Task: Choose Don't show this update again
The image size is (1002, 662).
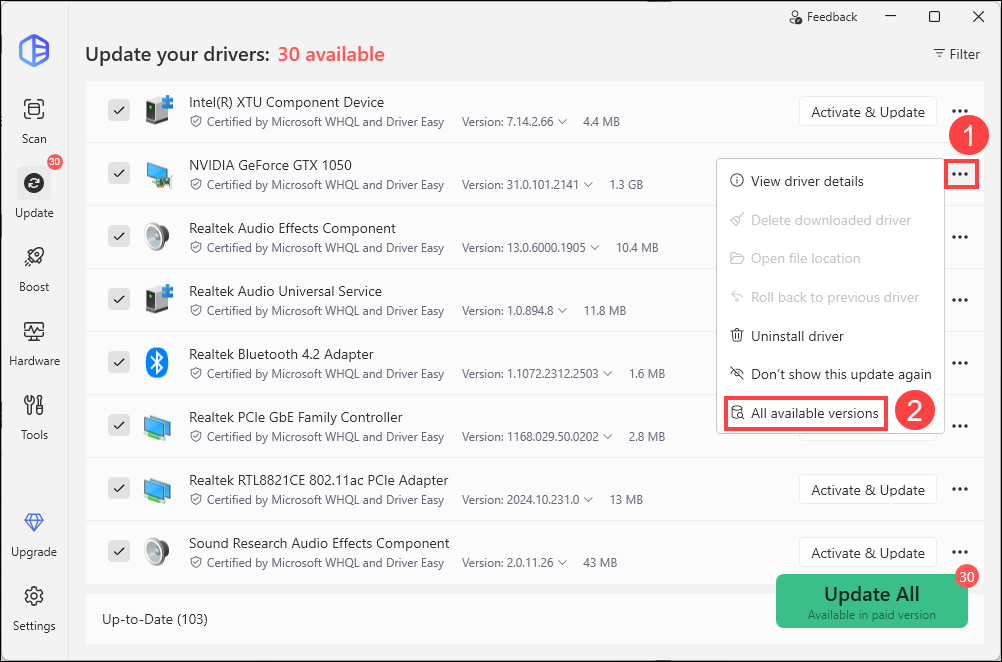Action: 830,374
